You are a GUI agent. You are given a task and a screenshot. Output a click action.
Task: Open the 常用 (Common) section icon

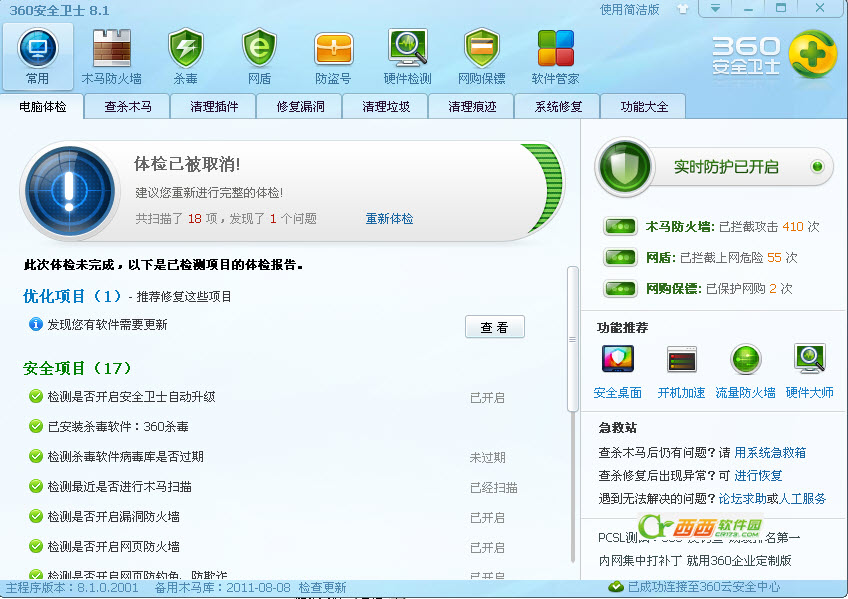click(38, 49)
